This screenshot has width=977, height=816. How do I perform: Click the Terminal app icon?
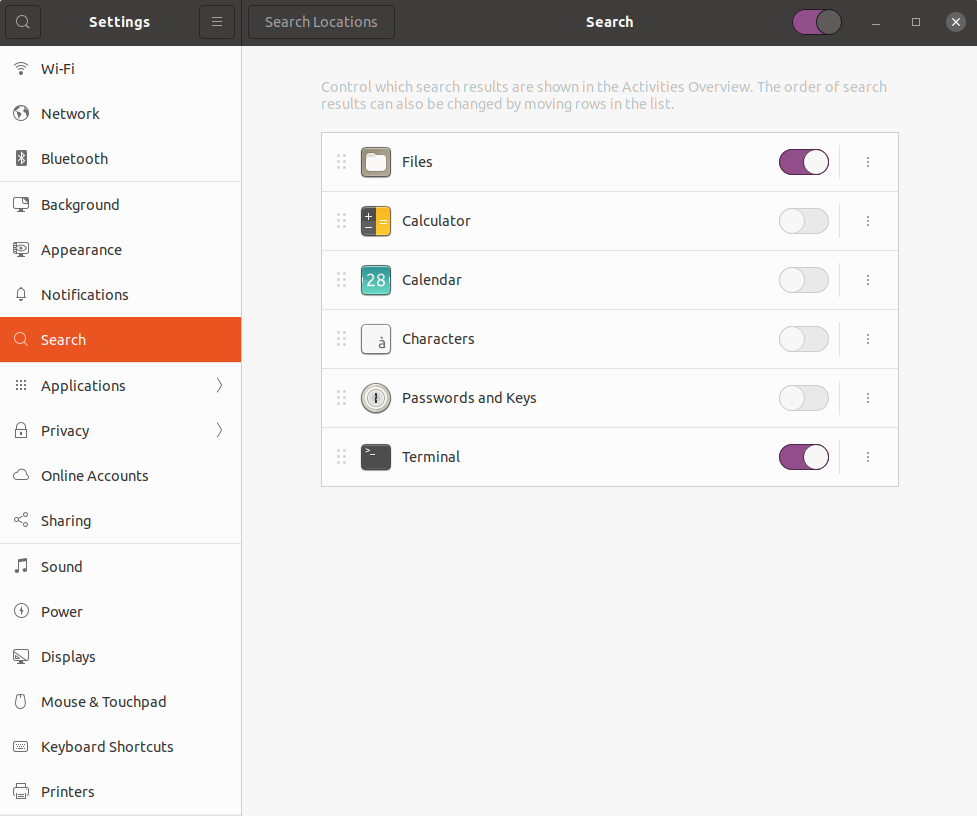click(375, 457)
